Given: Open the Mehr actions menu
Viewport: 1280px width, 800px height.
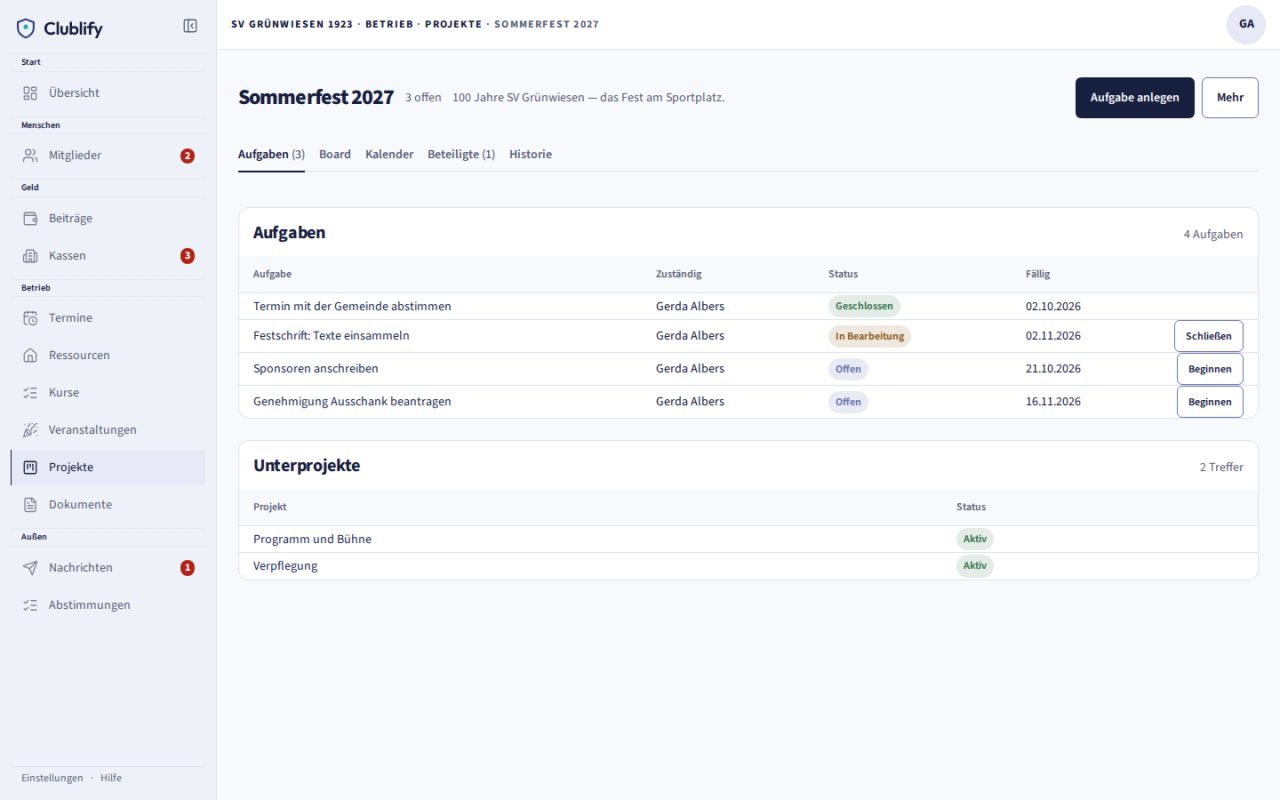Looking at the screenshot, I should tap(1230, 98).
